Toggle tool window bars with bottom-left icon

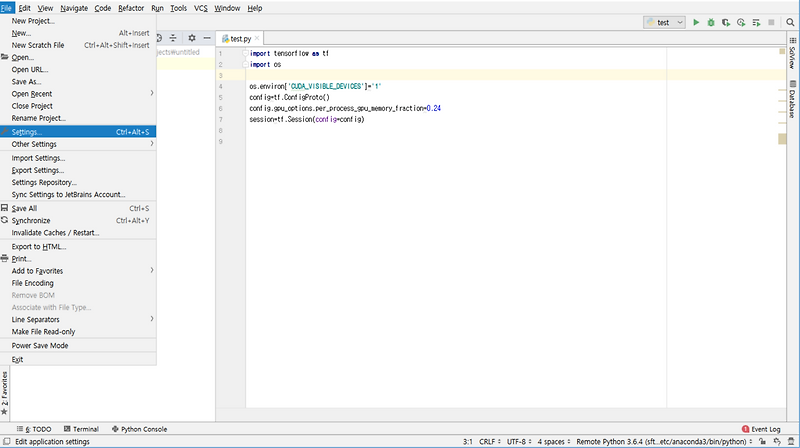pos(6,442)
